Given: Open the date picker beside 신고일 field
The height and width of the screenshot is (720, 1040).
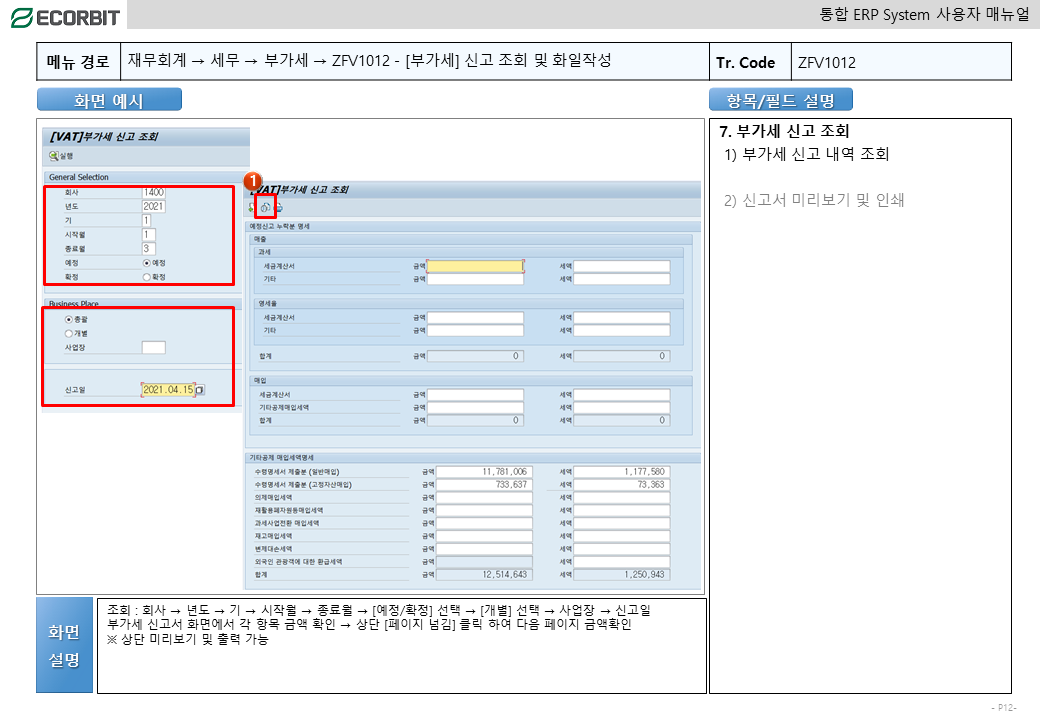Looking at the screenshot, I should 200,390.
